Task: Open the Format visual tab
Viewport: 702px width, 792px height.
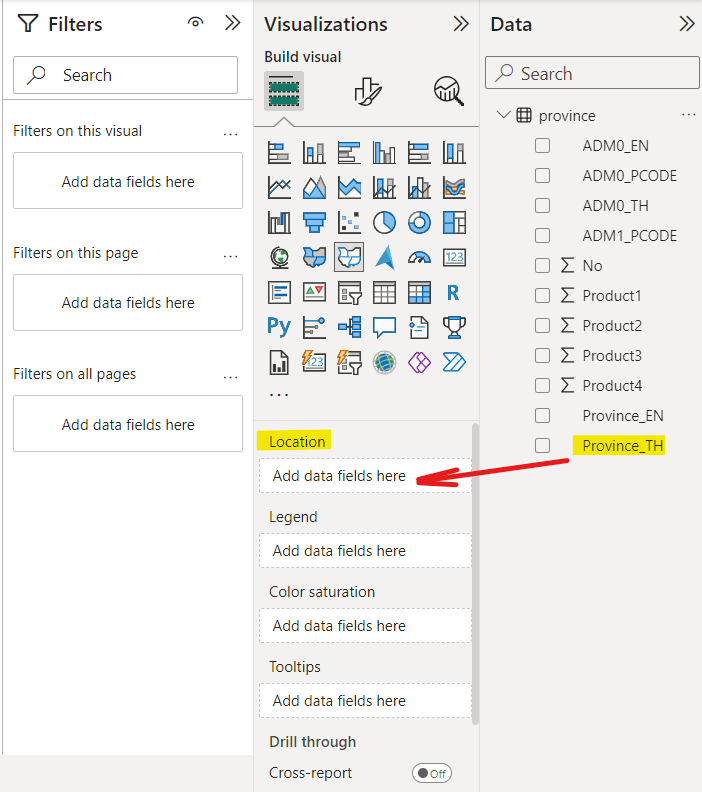Action: tap(367, 92)
